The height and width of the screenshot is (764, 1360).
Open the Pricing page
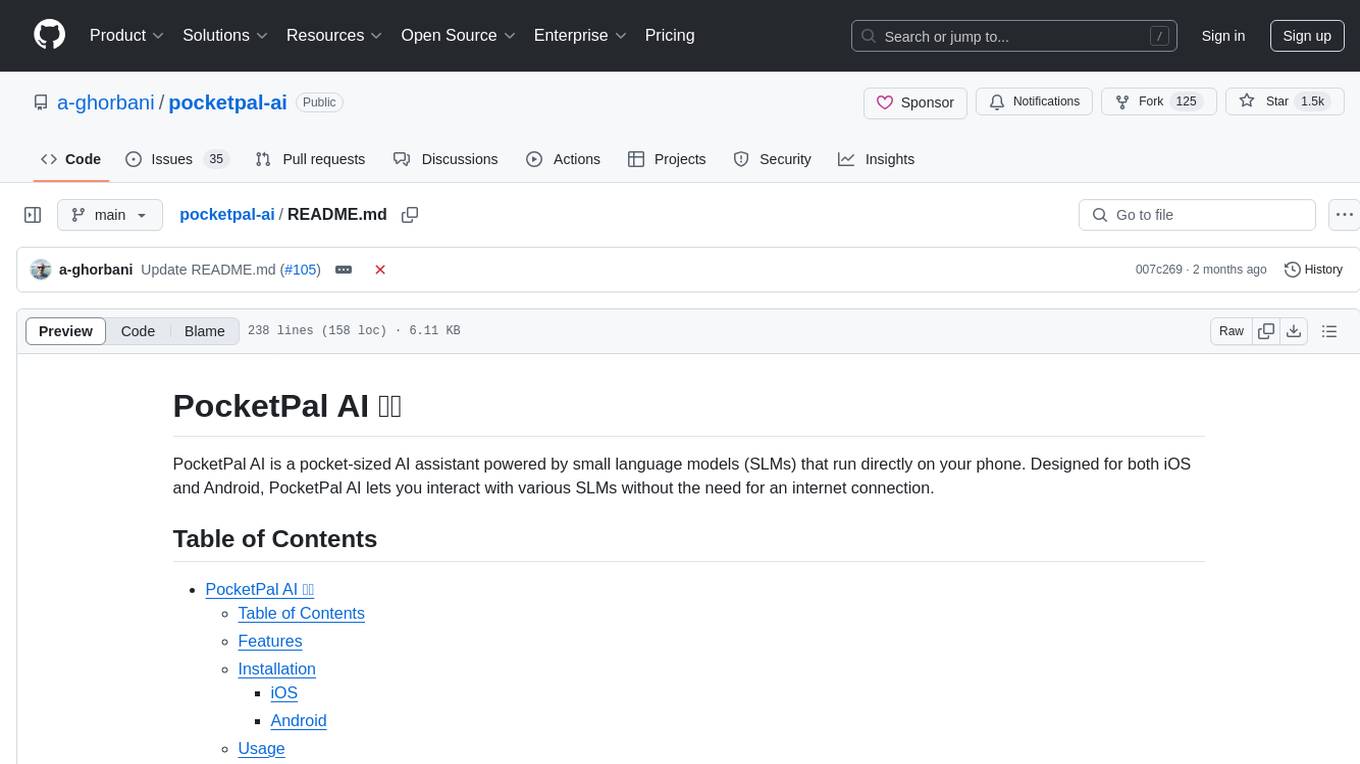pyautogui.click(x=670, y=35)
